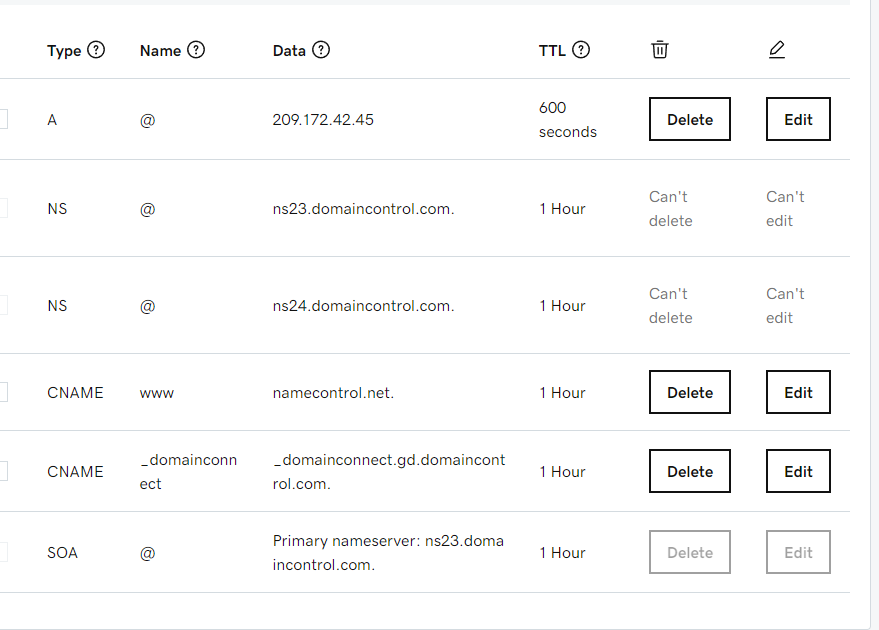Click the greyed-out SOA Edit button

tap(798, 552)
